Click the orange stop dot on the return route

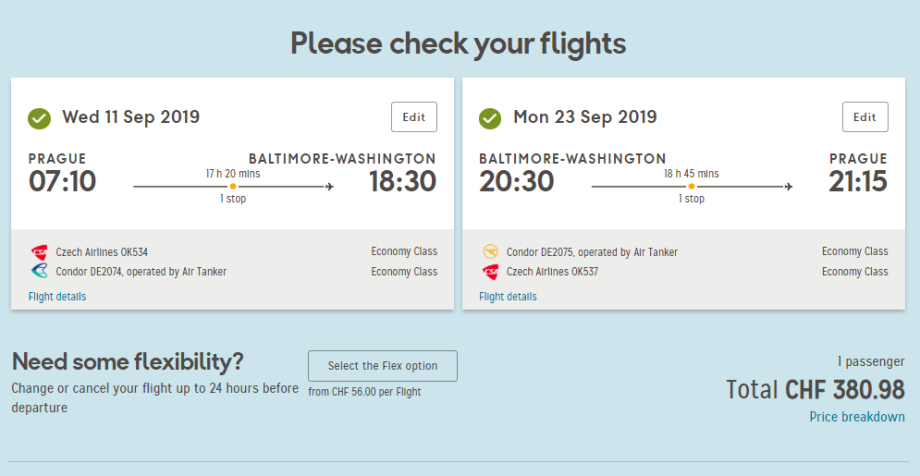pyautogui.click(x=692, y=186)
